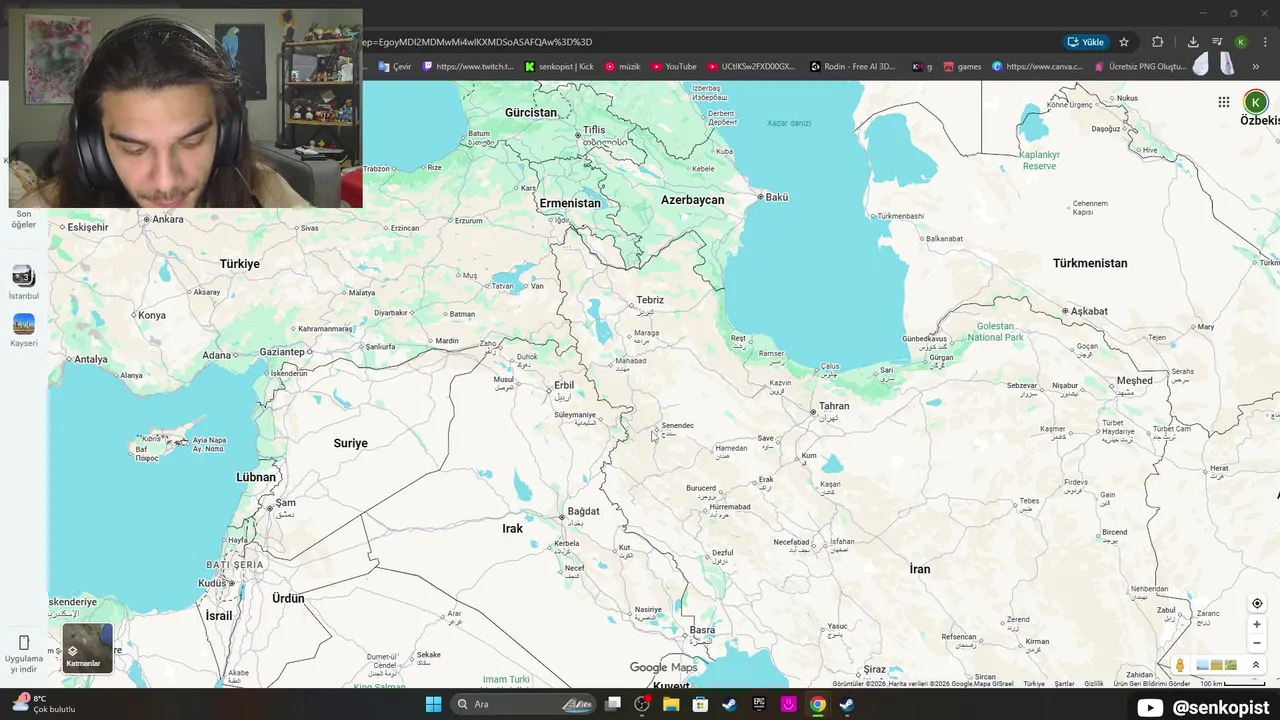
Task: Open Microsoft Store from the taskbar
Action: click(700, 704)
